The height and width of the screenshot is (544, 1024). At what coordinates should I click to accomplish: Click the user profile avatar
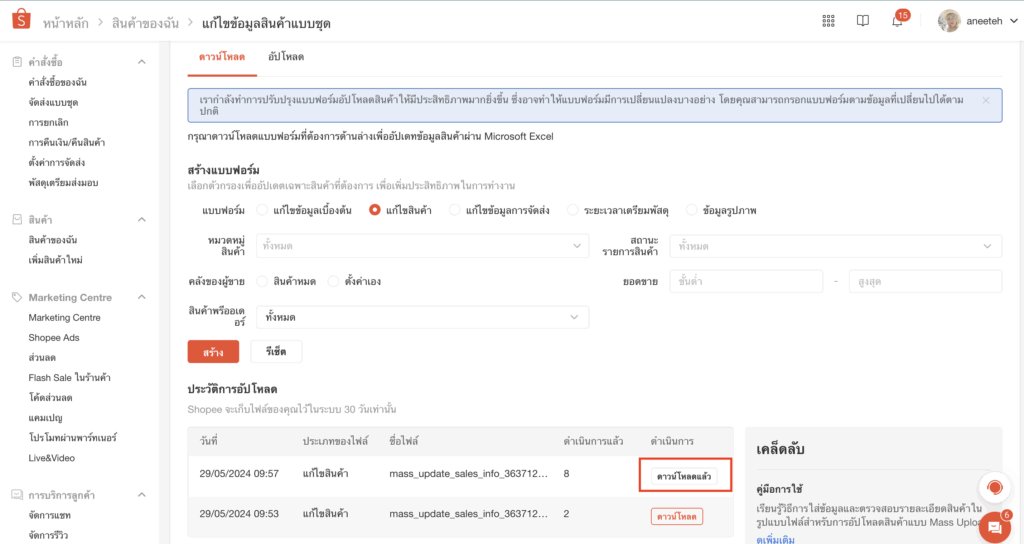click(949, 21)
